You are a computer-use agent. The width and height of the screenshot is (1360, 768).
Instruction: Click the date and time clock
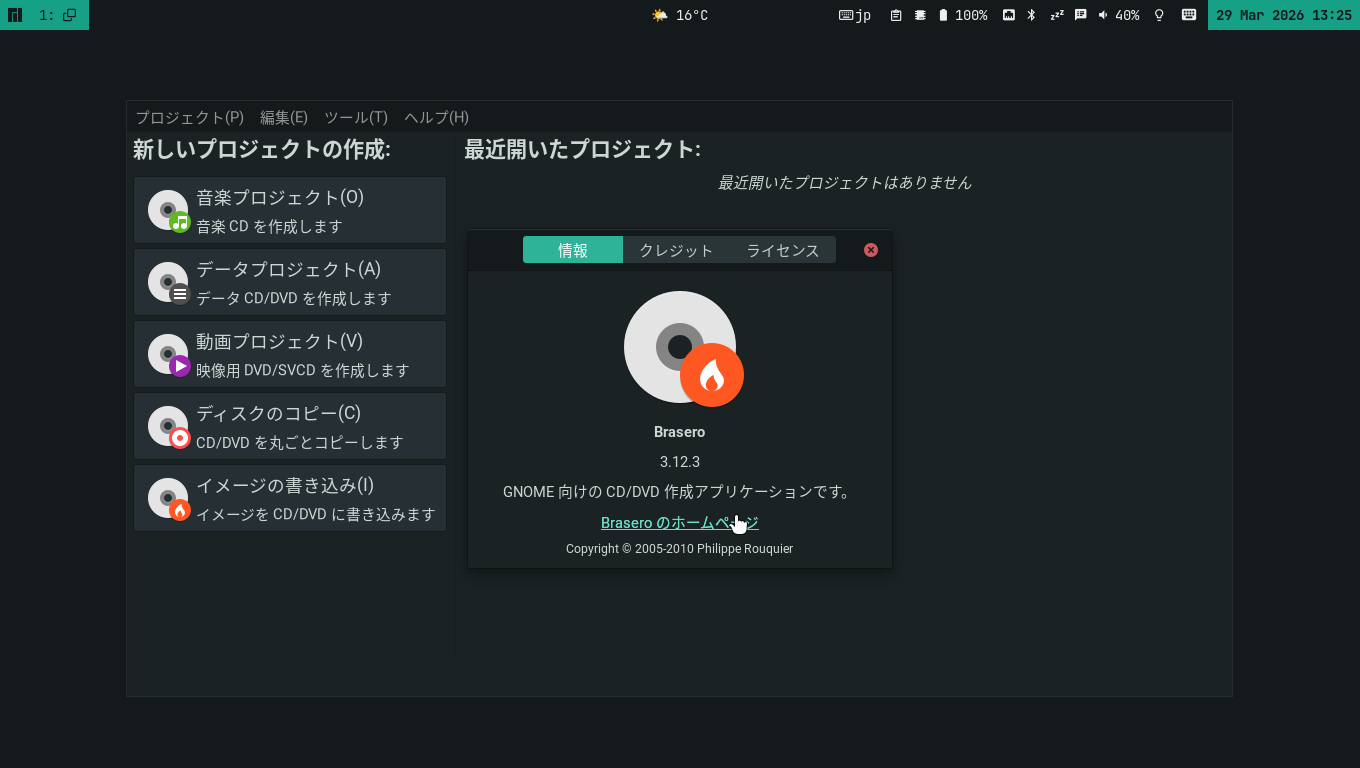[x=1284, y=15]
